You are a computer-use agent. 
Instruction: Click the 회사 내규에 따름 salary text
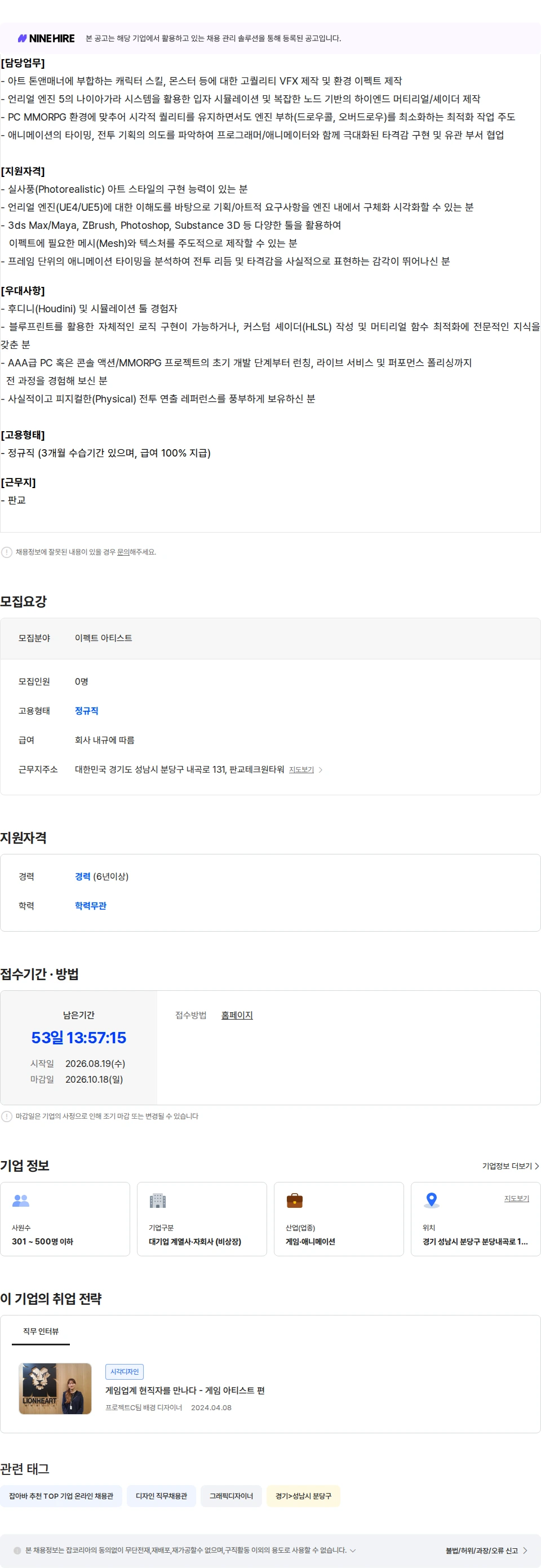pos(105,740)
